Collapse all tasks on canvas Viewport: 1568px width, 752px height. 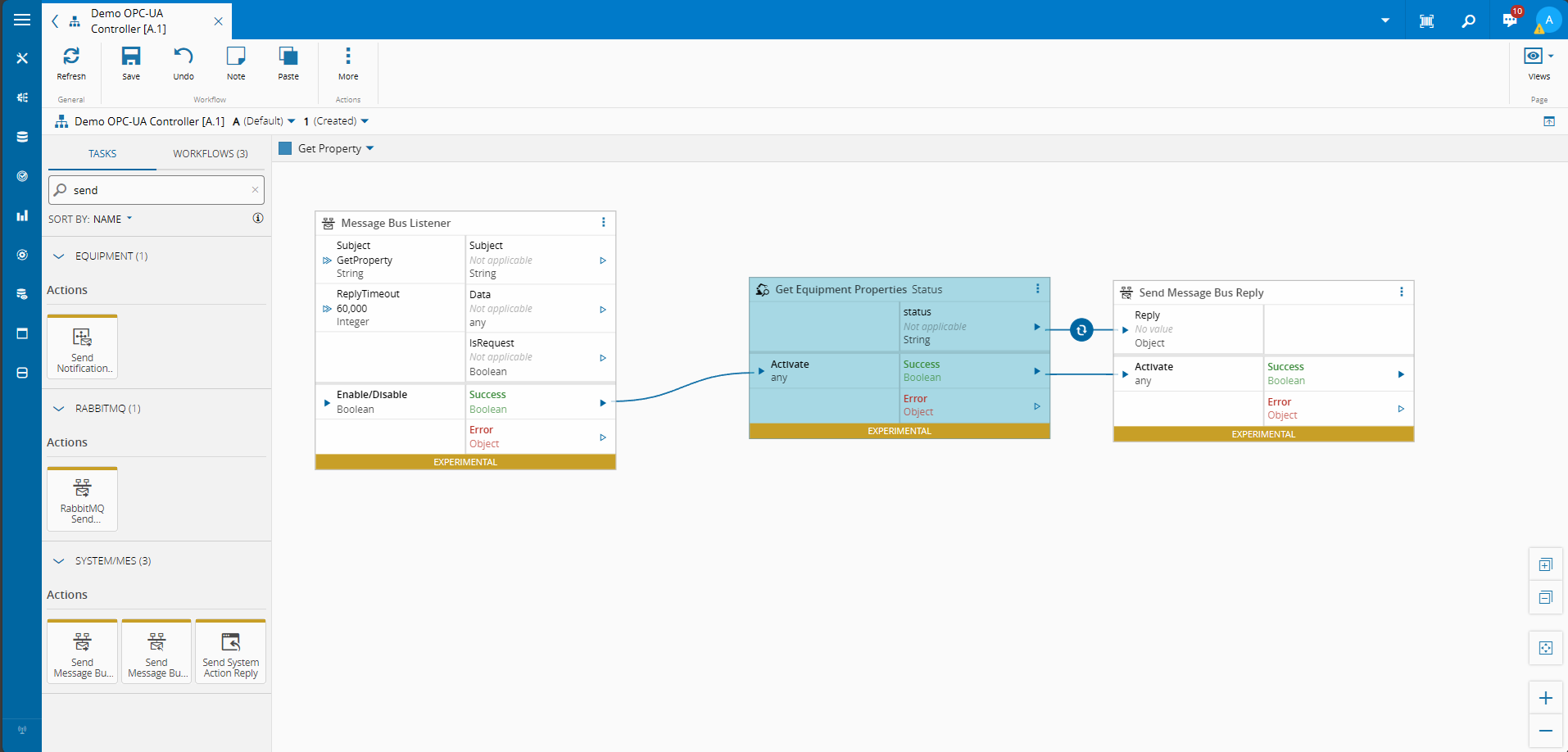[1546, 597]
